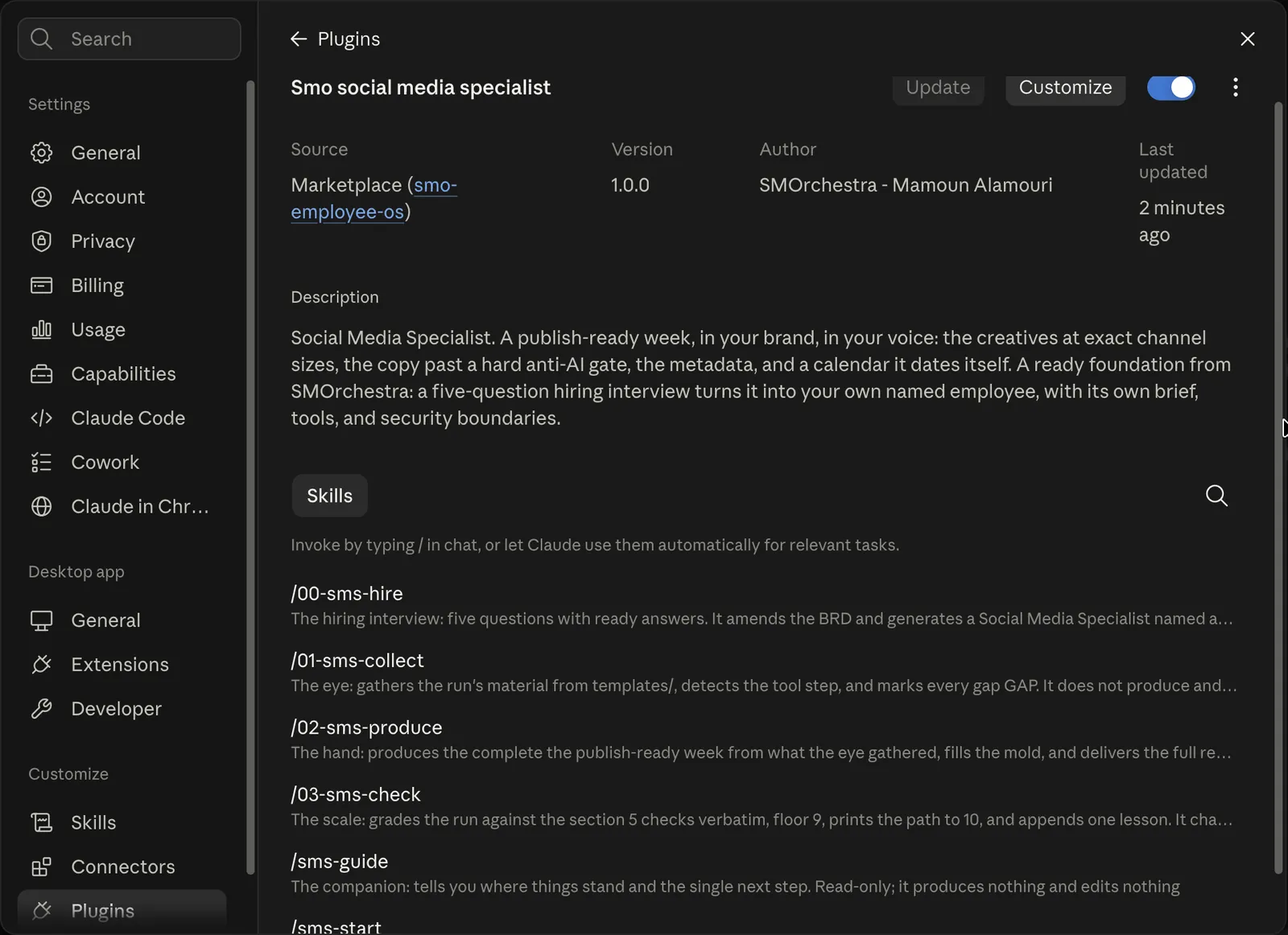Click version value 1.0.0

tap(630, 185)
